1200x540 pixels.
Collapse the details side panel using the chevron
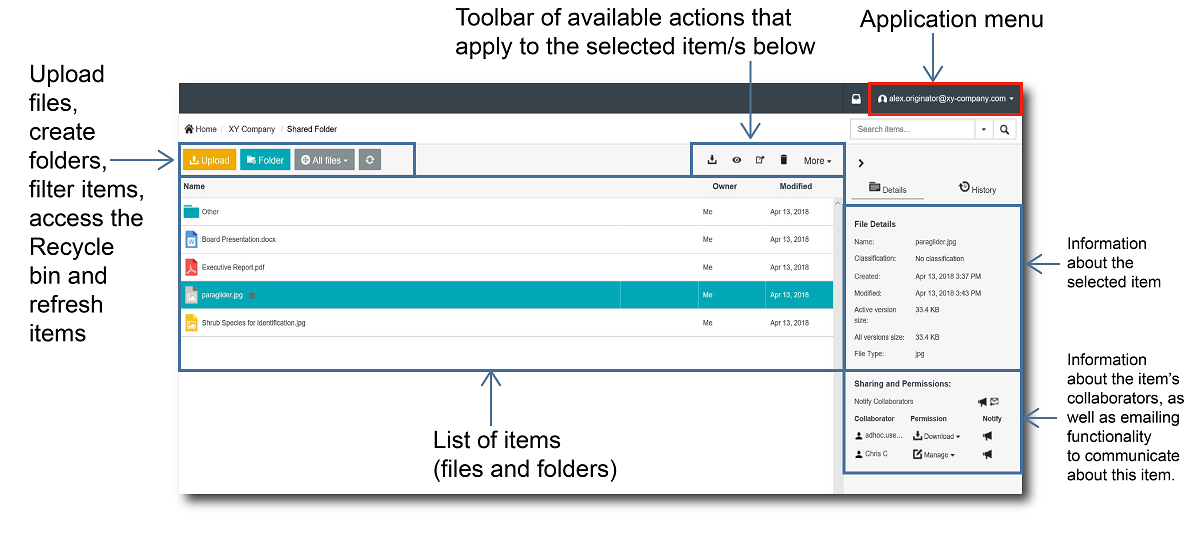[861, 162]
